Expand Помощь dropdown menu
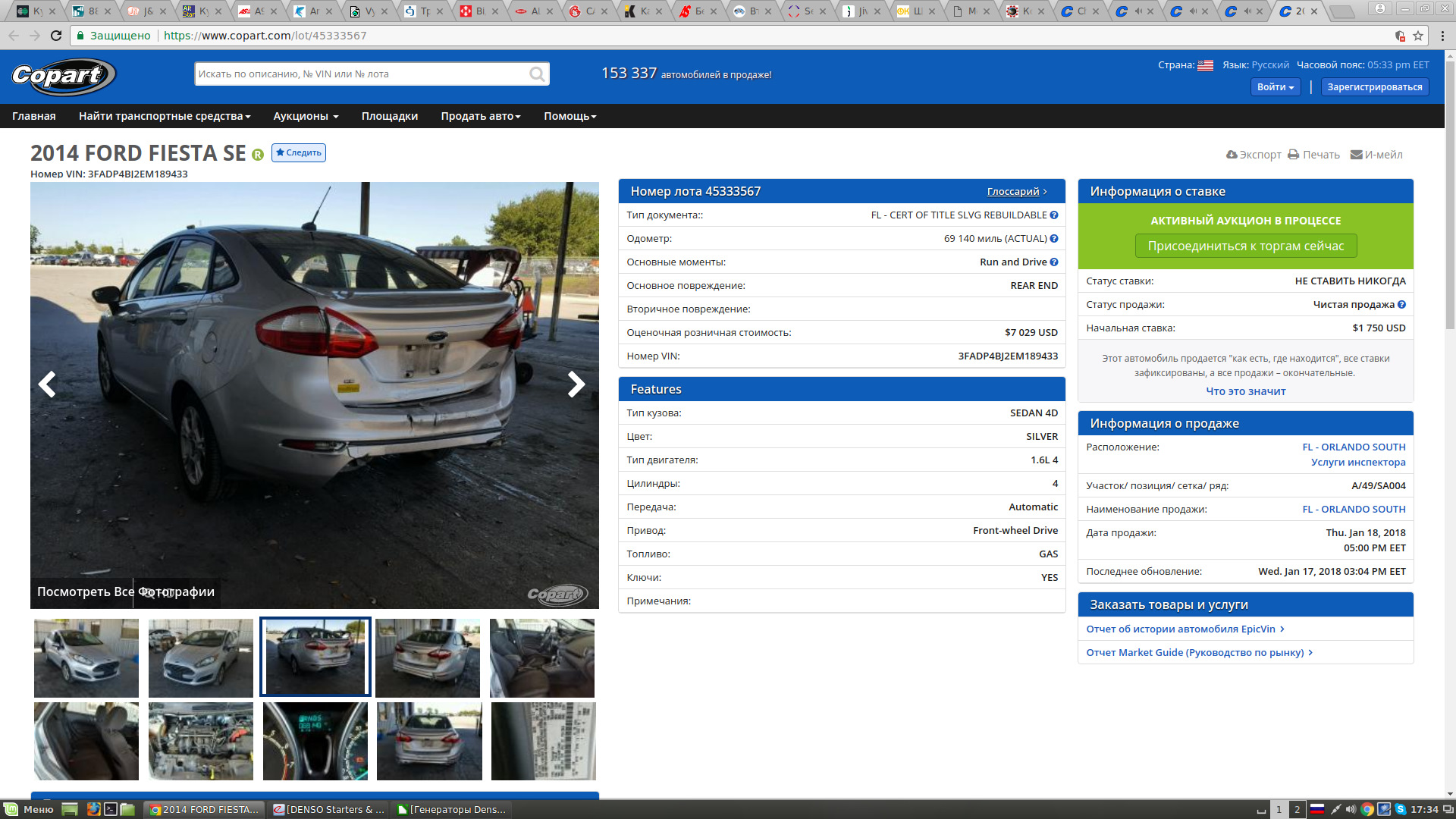This screenshot has height=819, width=1456. (x=570, y=116)
